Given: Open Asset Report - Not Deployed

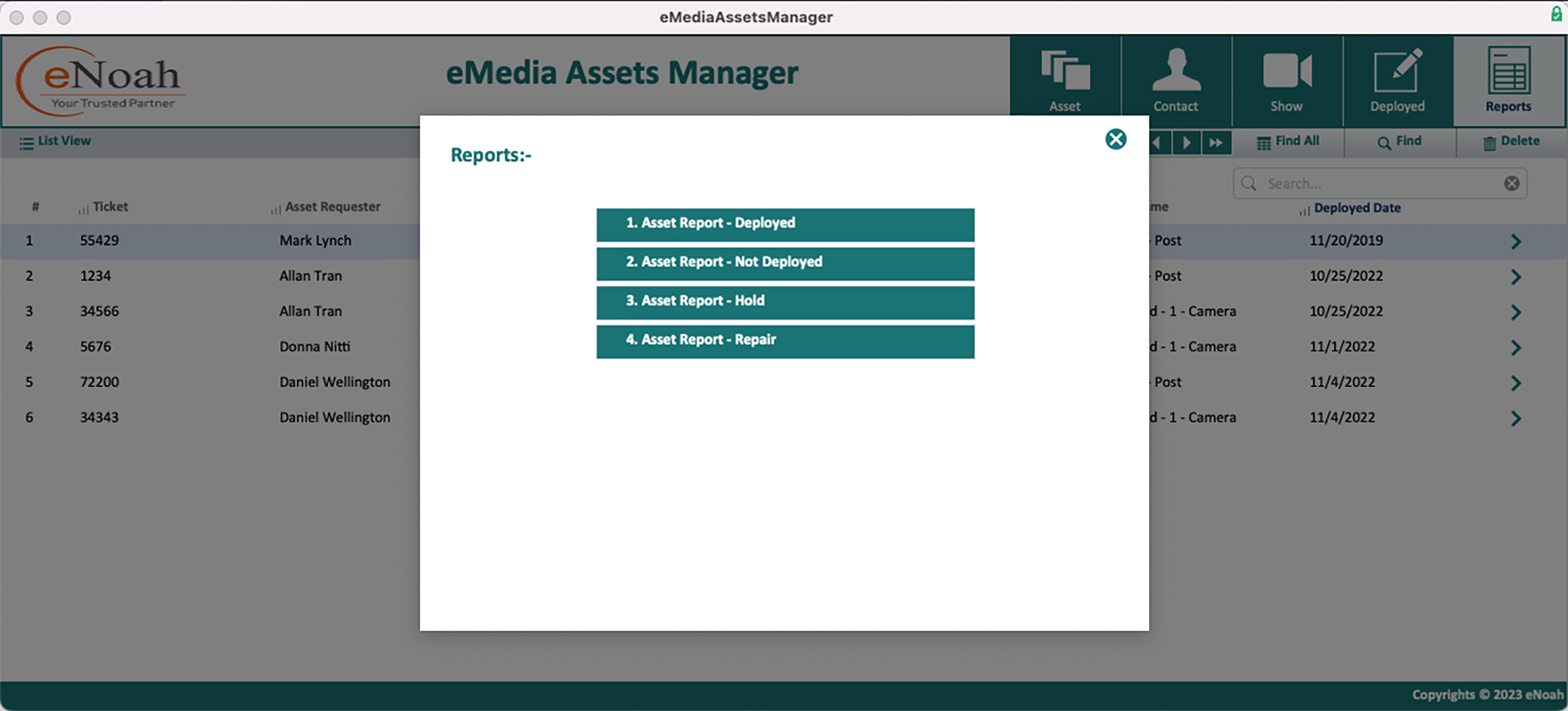Looking at the screenshot, I should [x=785, y=263].
